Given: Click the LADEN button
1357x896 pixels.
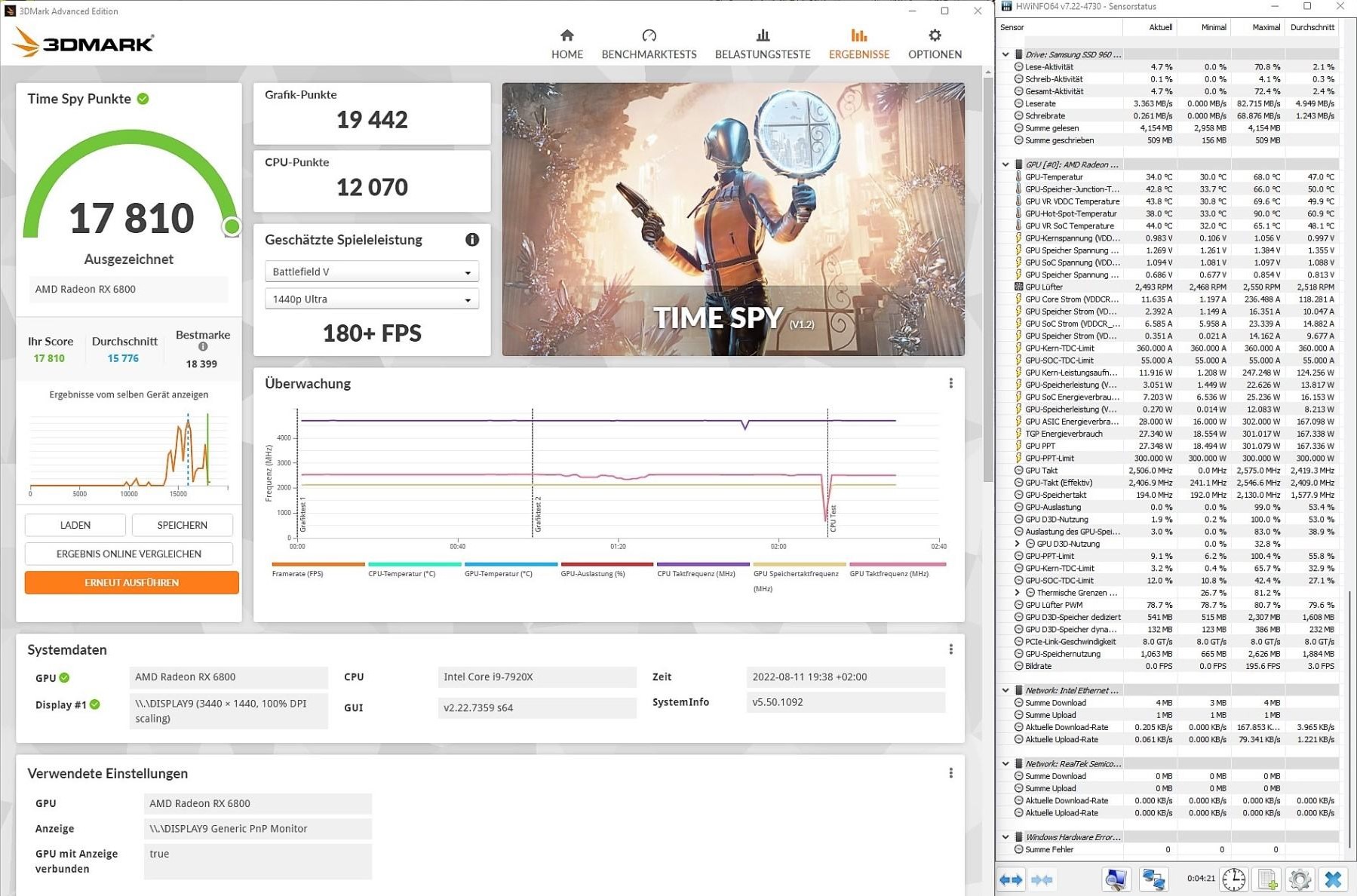Looking at the screenshot, I should [x=75, y=525].
